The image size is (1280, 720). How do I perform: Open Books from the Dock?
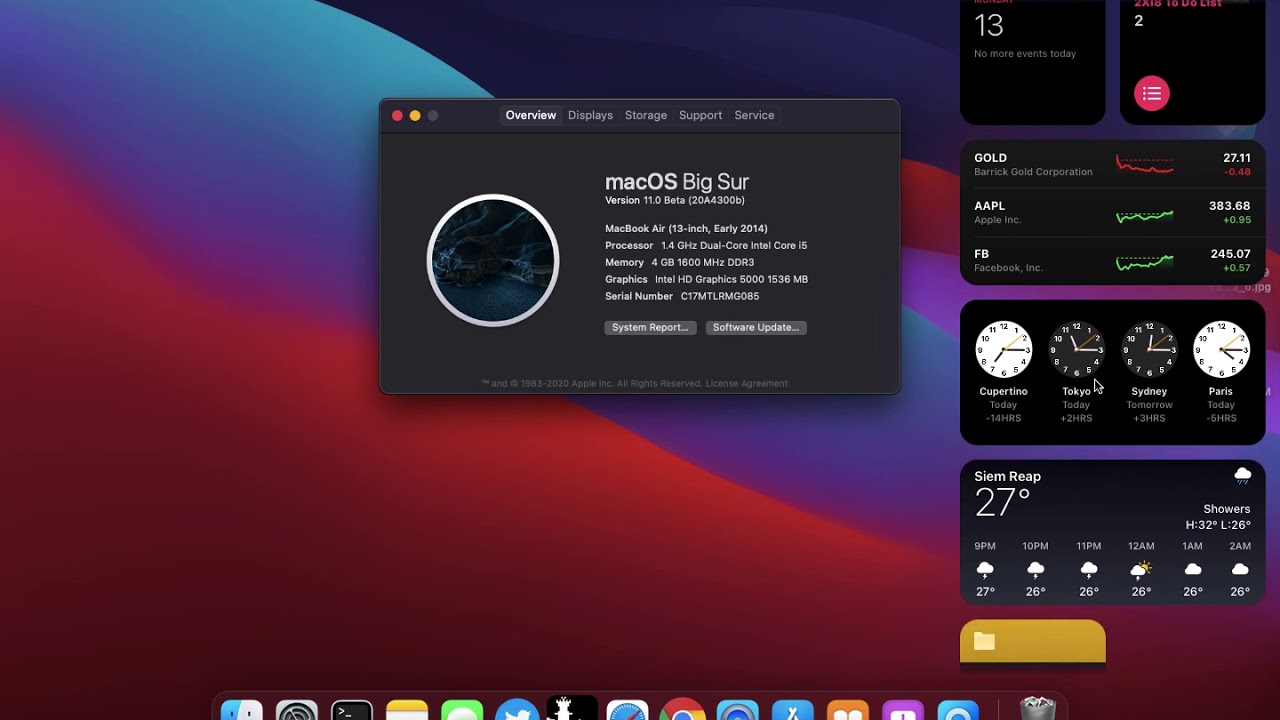click(848, 710)
